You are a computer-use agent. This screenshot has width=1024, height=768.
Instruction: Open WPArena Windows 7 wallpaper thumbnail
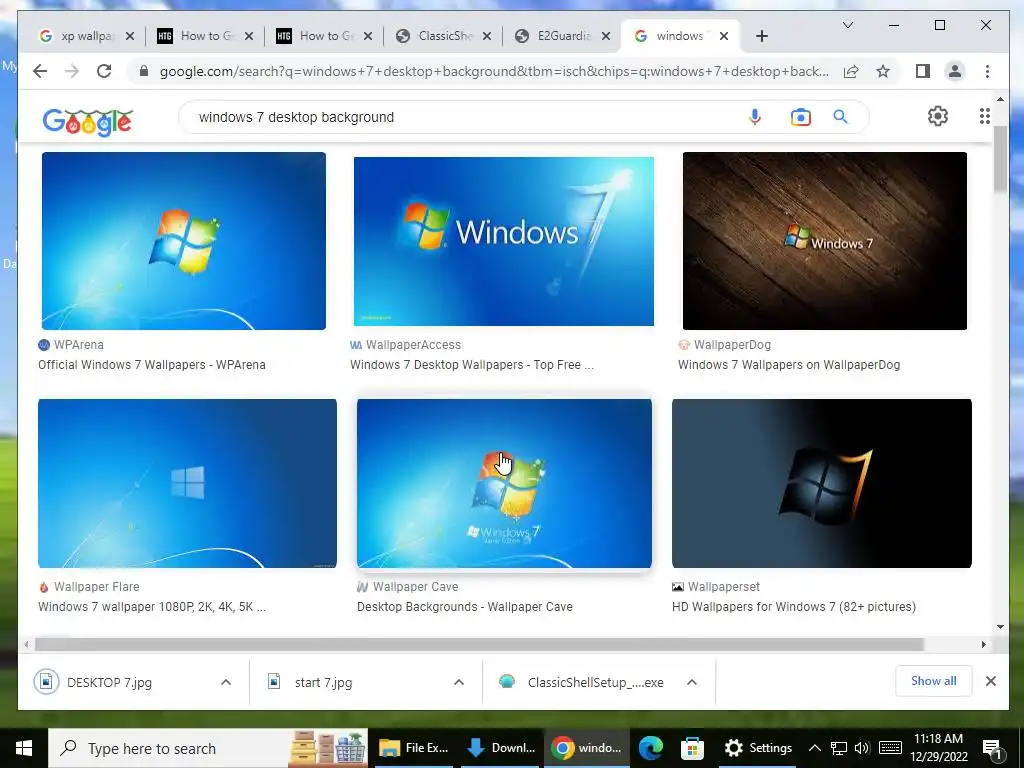[x=184, y=241]
